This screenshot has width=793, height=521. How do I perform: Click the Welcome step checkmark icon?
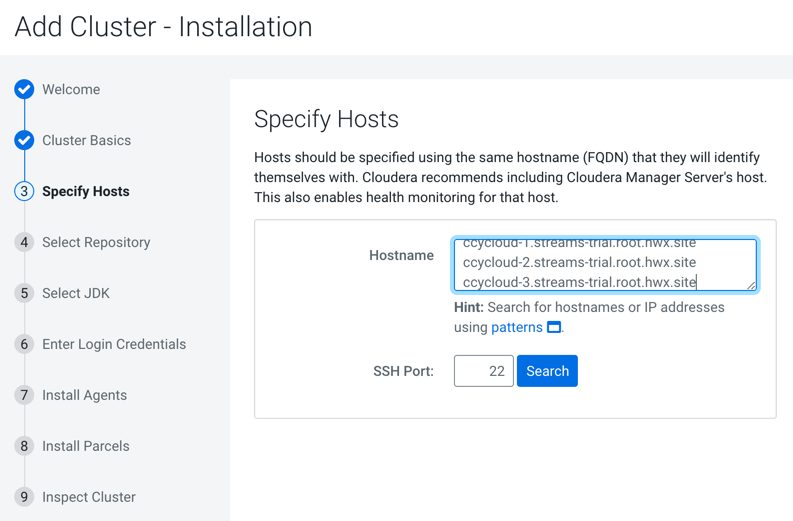tap(24, 89)
